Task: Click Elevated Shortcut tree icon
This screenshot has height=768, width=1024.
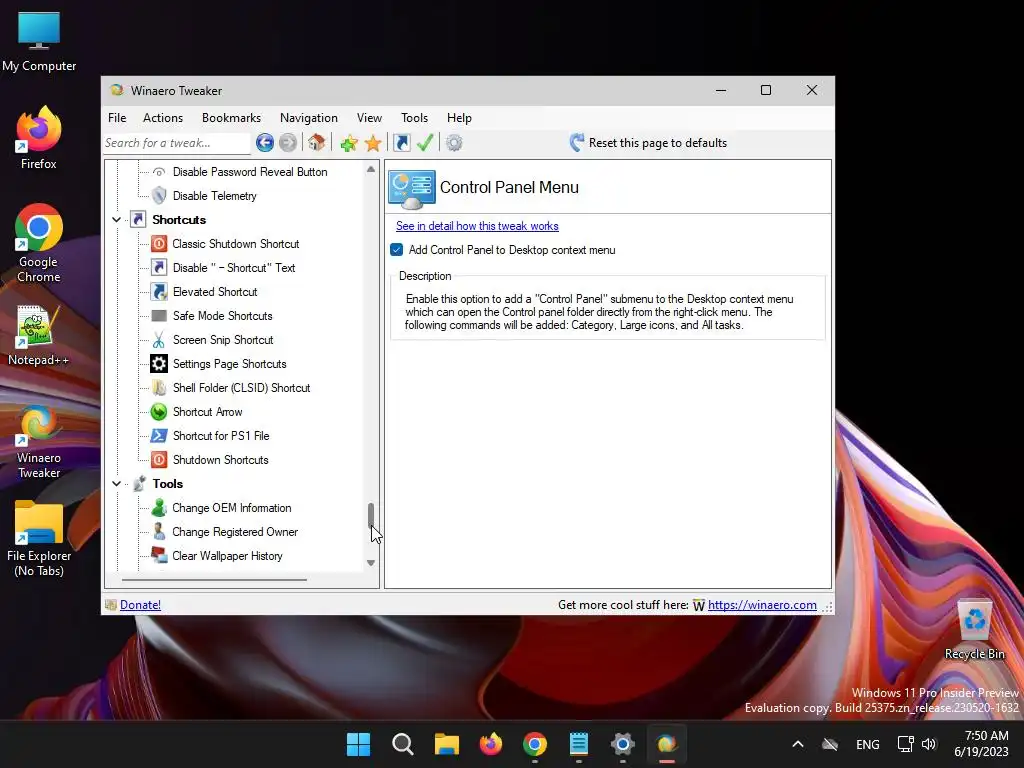Action: [159, 292]
